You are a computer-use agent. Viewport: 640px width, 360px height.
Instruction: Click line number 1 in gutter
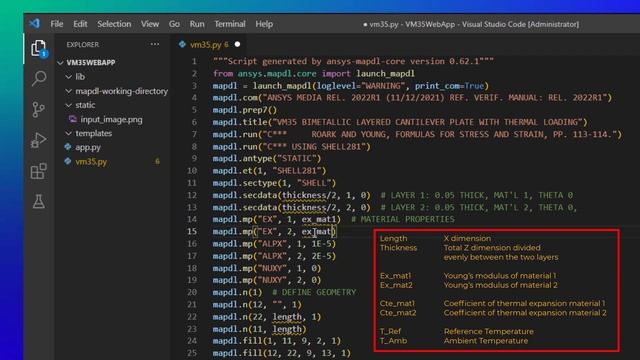[194, 61]
